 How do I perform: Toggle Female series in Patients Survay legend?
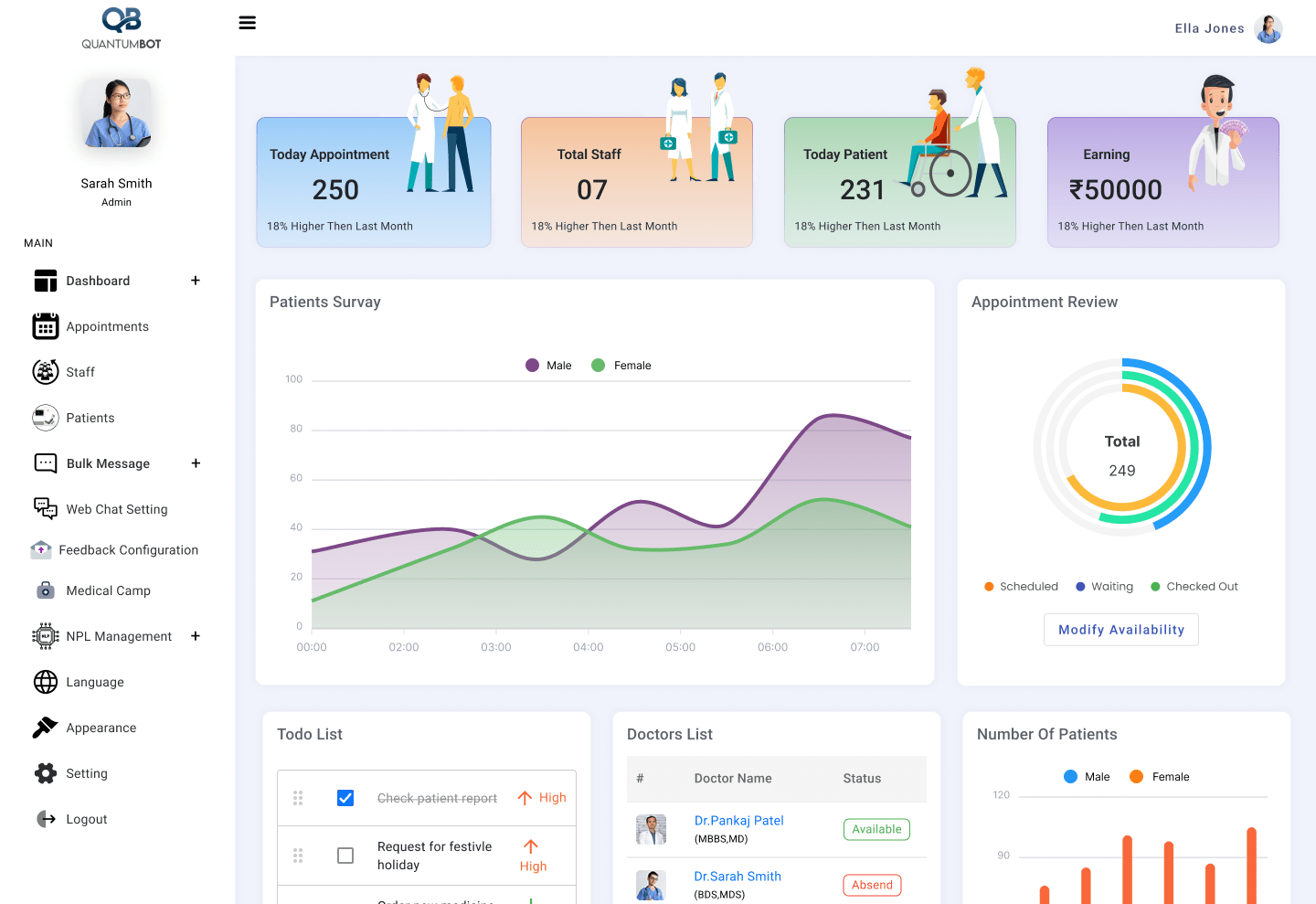621,366
